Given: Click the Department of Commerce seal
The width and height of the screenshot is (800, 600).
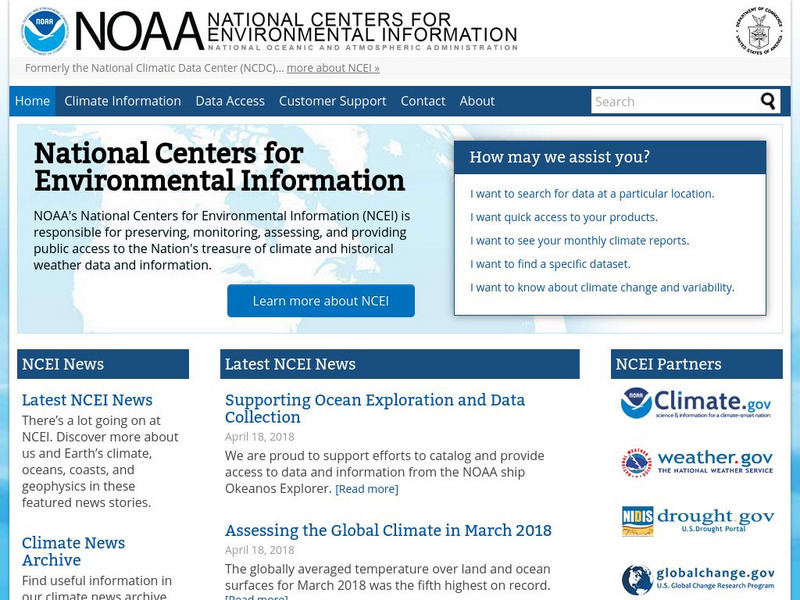Looking at the screenshot, I should [759, 31].
